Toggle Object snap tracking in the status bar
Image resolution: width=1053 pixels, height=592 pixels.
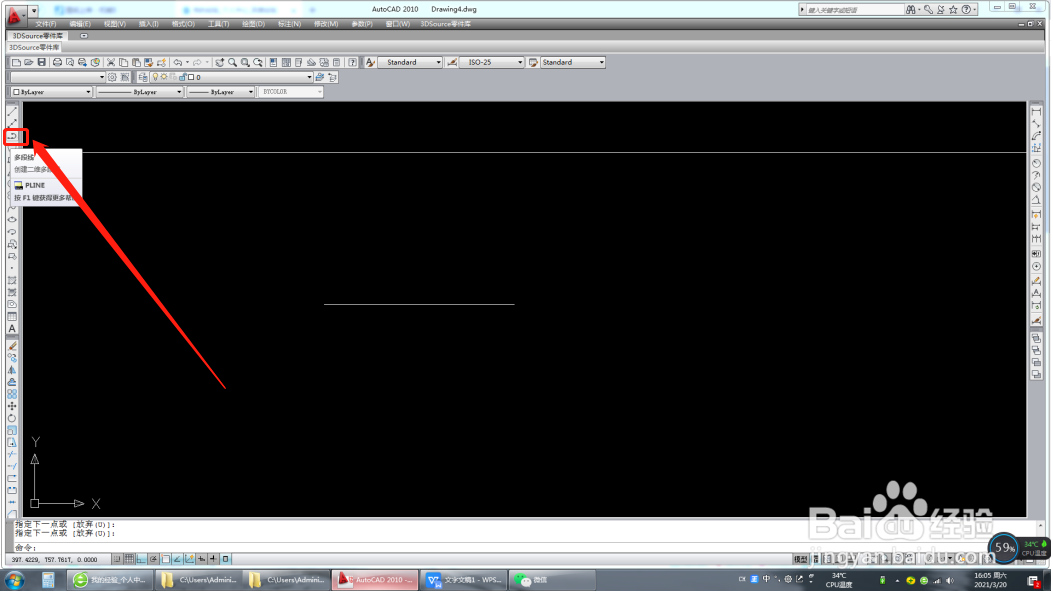point(177,559)
